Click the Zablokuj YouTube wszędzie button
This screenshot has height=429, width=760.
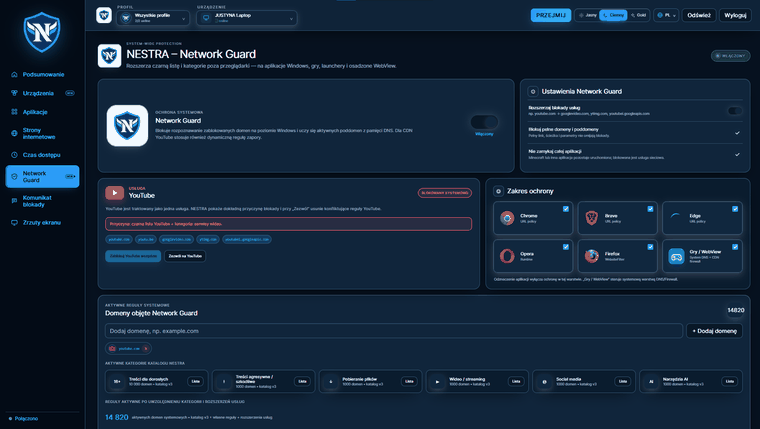click(133, 255)
